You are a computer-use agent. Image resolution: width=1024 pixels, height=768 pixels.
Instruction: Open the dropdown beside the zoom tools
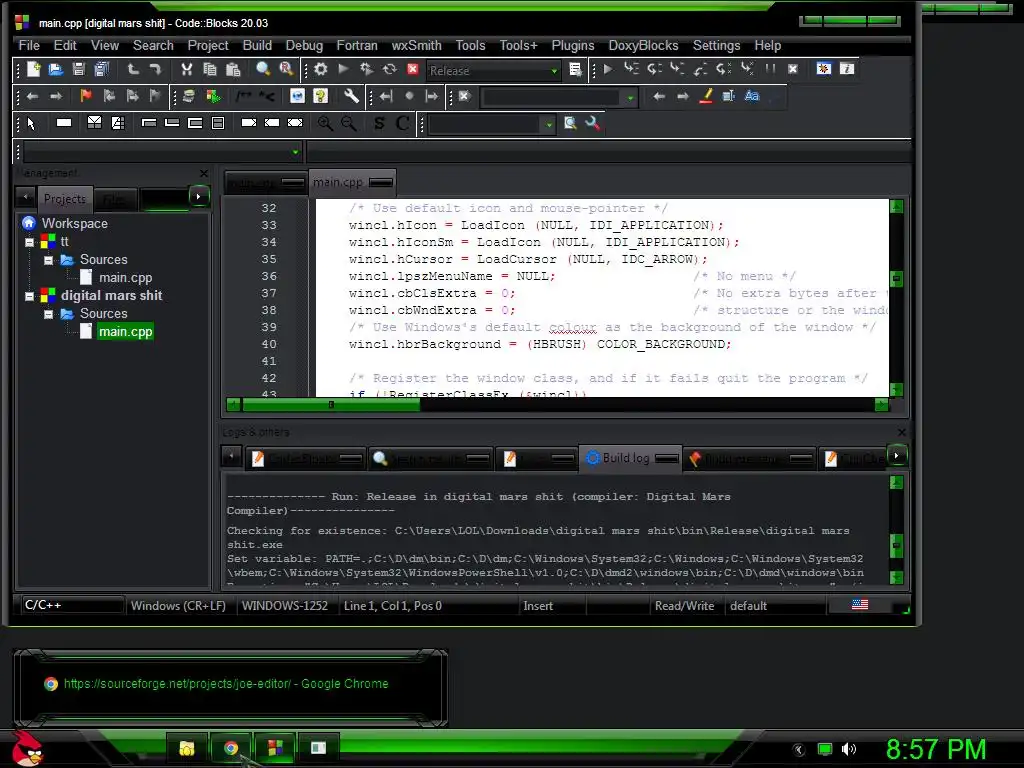549,124
